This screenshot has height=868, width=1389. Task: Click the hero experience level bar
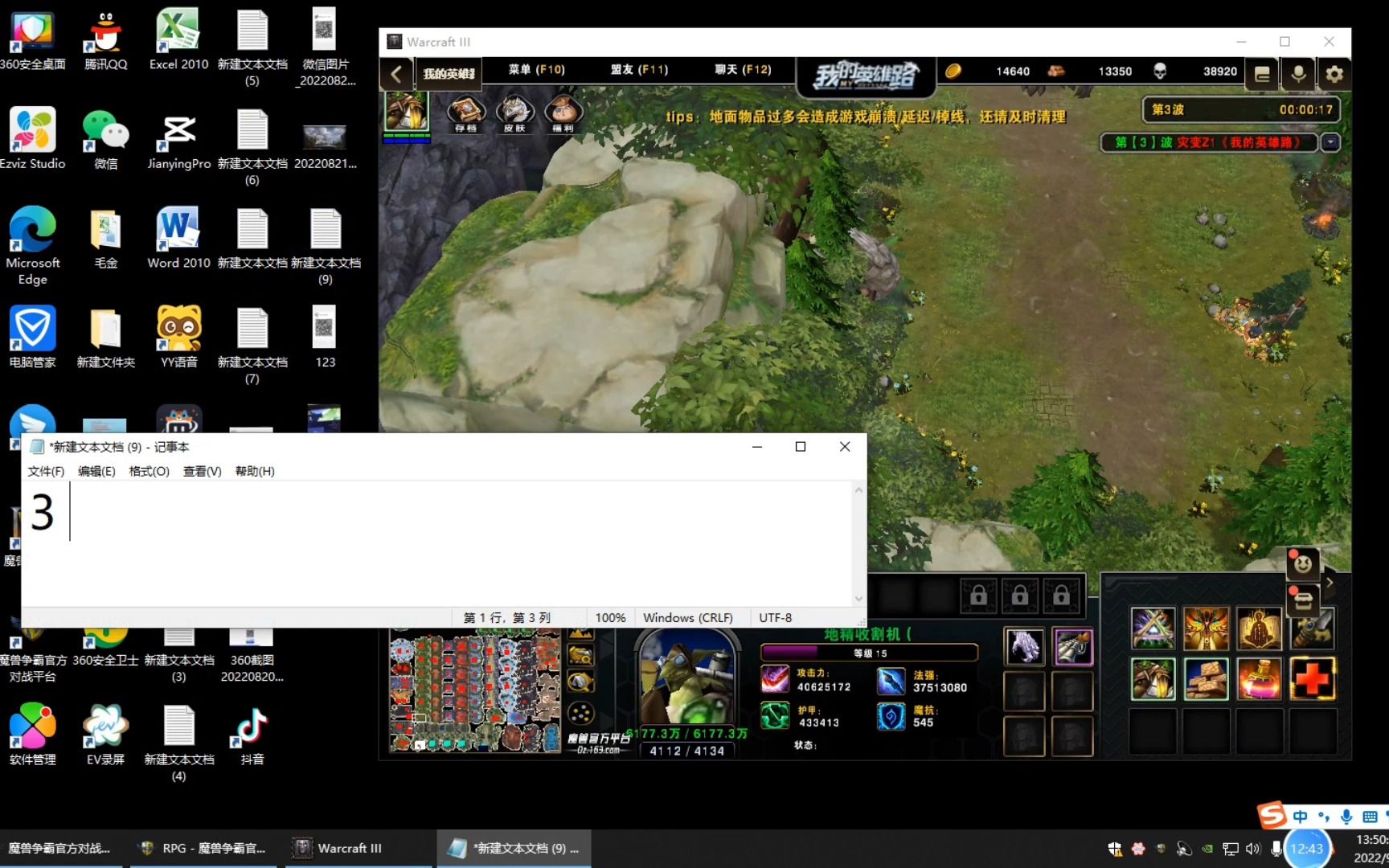(870, 653)
